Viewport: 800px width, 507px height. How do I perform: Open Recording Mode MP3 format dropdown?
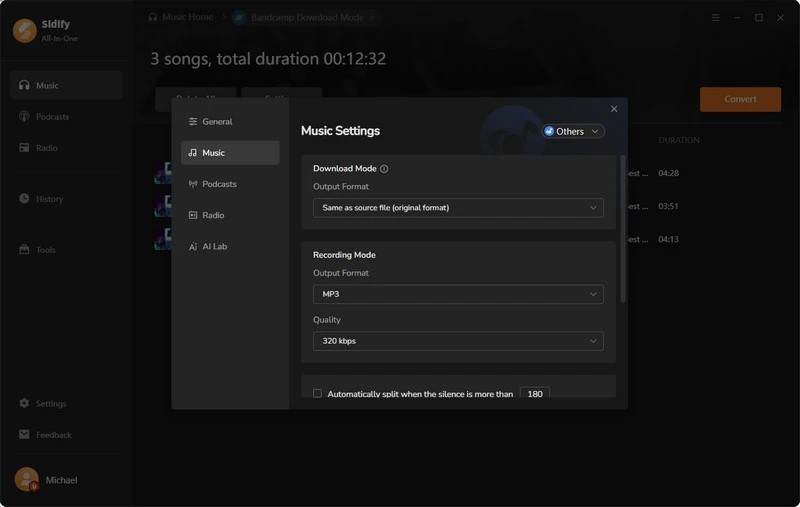tap(458, 294)
